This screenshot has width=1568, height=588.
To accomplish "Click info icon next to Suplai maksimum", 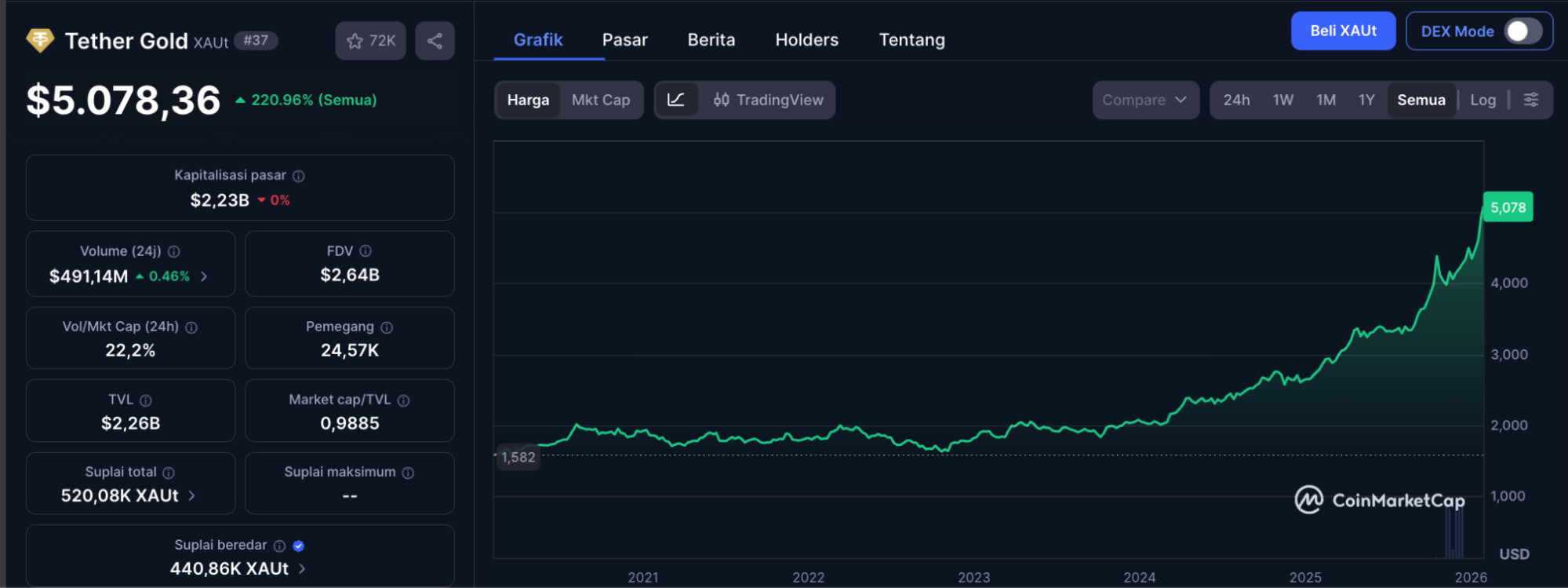I will [408, 473].
